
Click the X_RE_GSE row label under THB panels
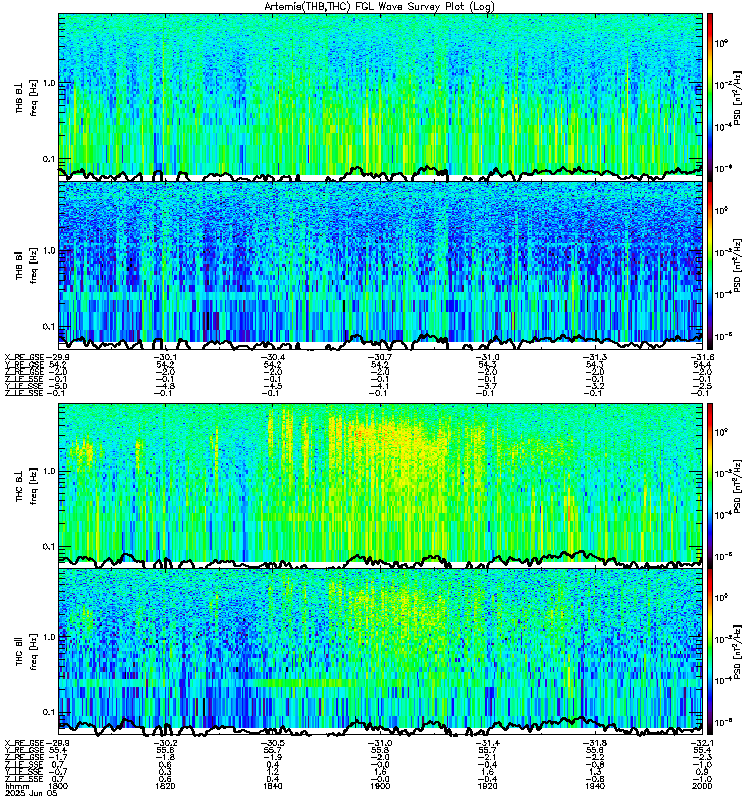tap(24, 357)
